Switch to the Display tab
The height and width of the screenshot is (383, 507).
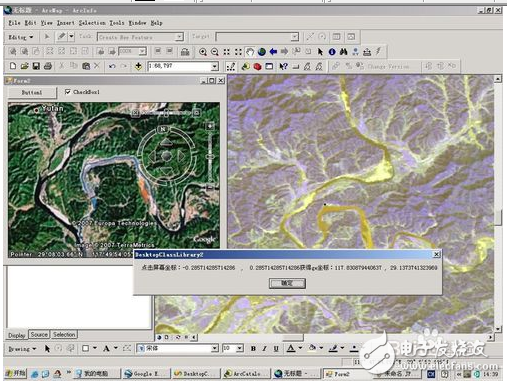pyautogui.click(x=16, y=335)
